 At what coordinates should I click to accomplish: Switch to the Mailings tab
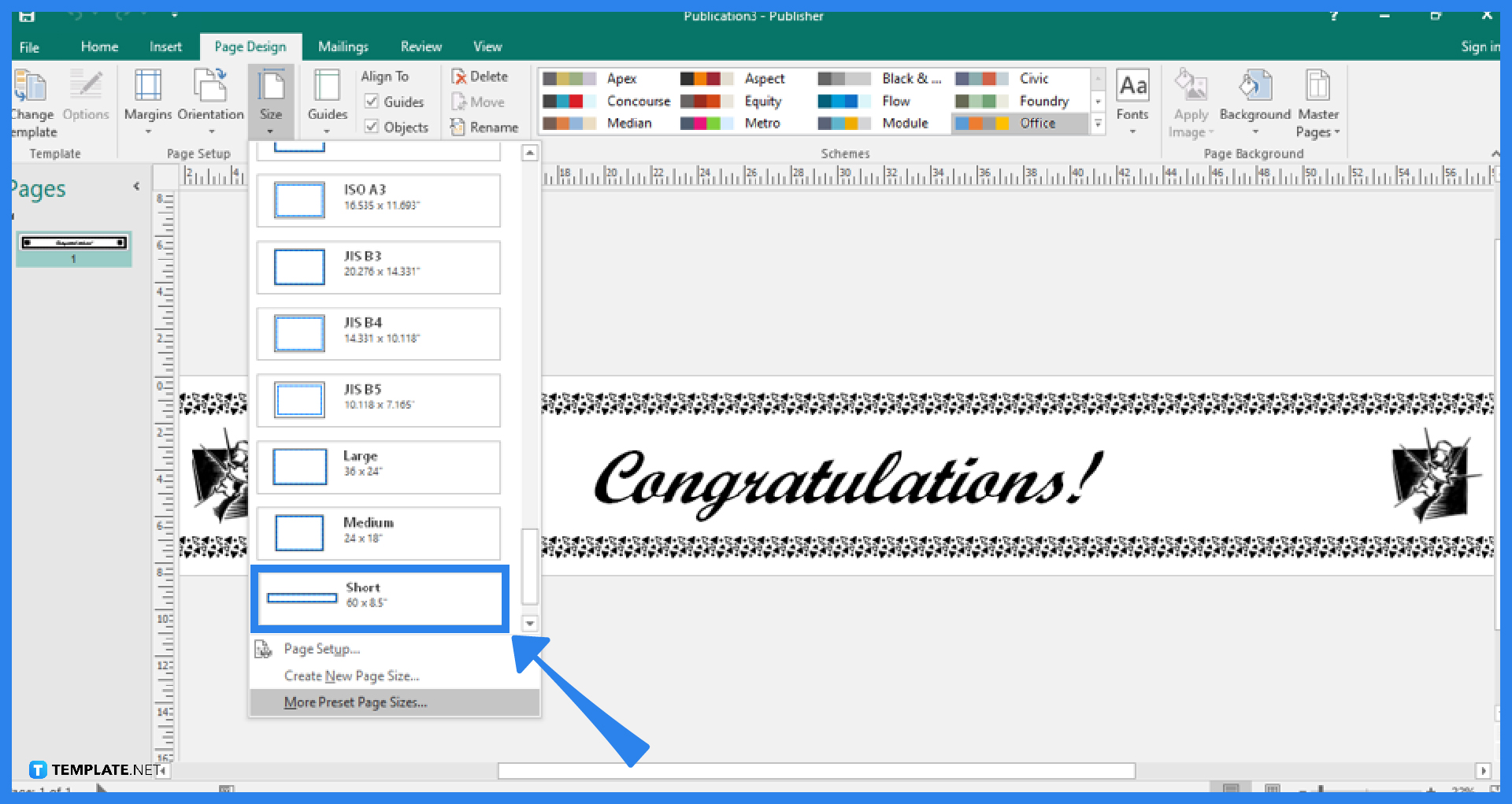click(343, 47)
